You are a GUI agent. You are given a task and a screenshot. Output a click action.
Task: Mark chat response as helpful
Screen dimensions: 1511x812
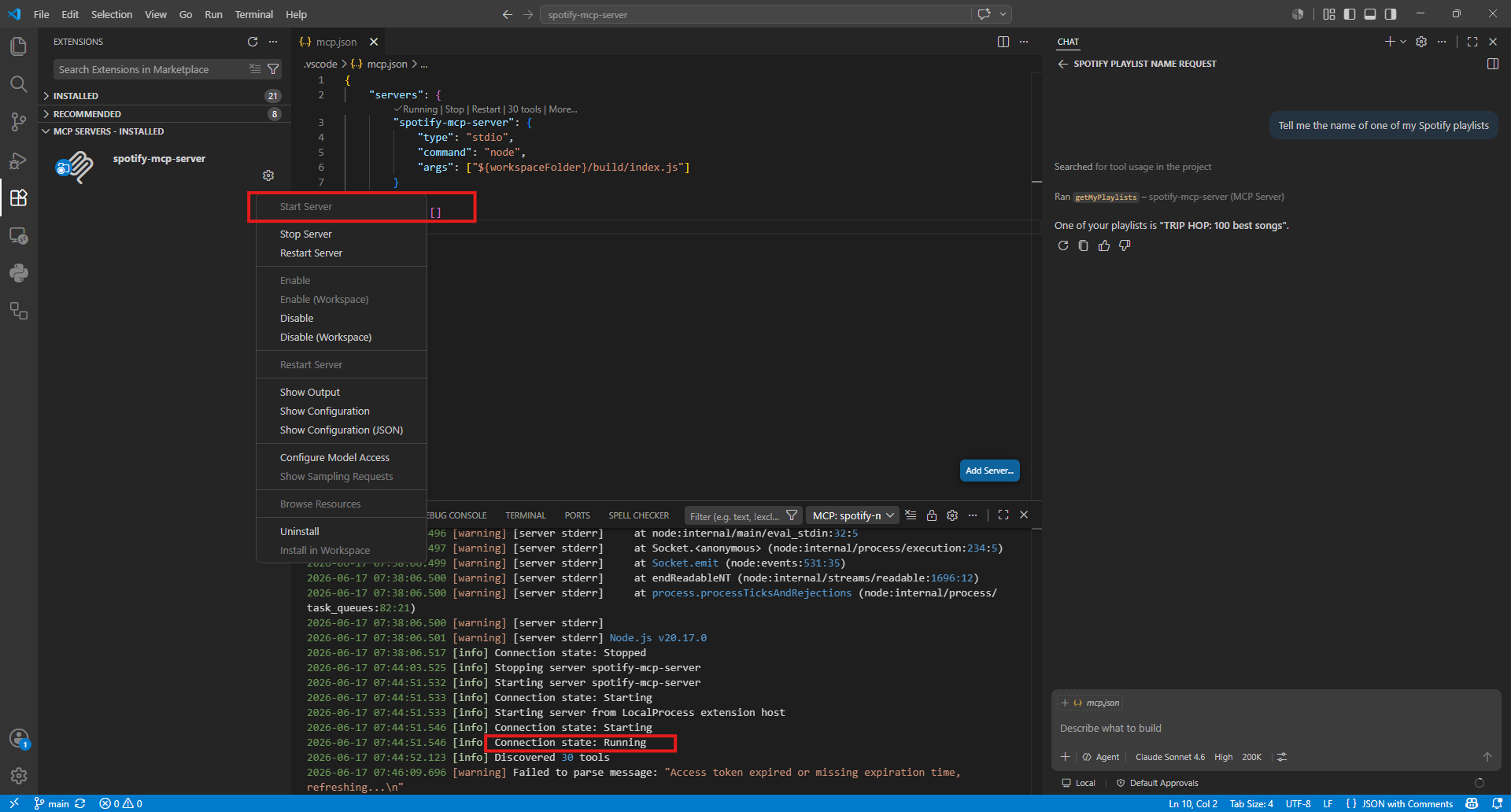click(1104, 245)
